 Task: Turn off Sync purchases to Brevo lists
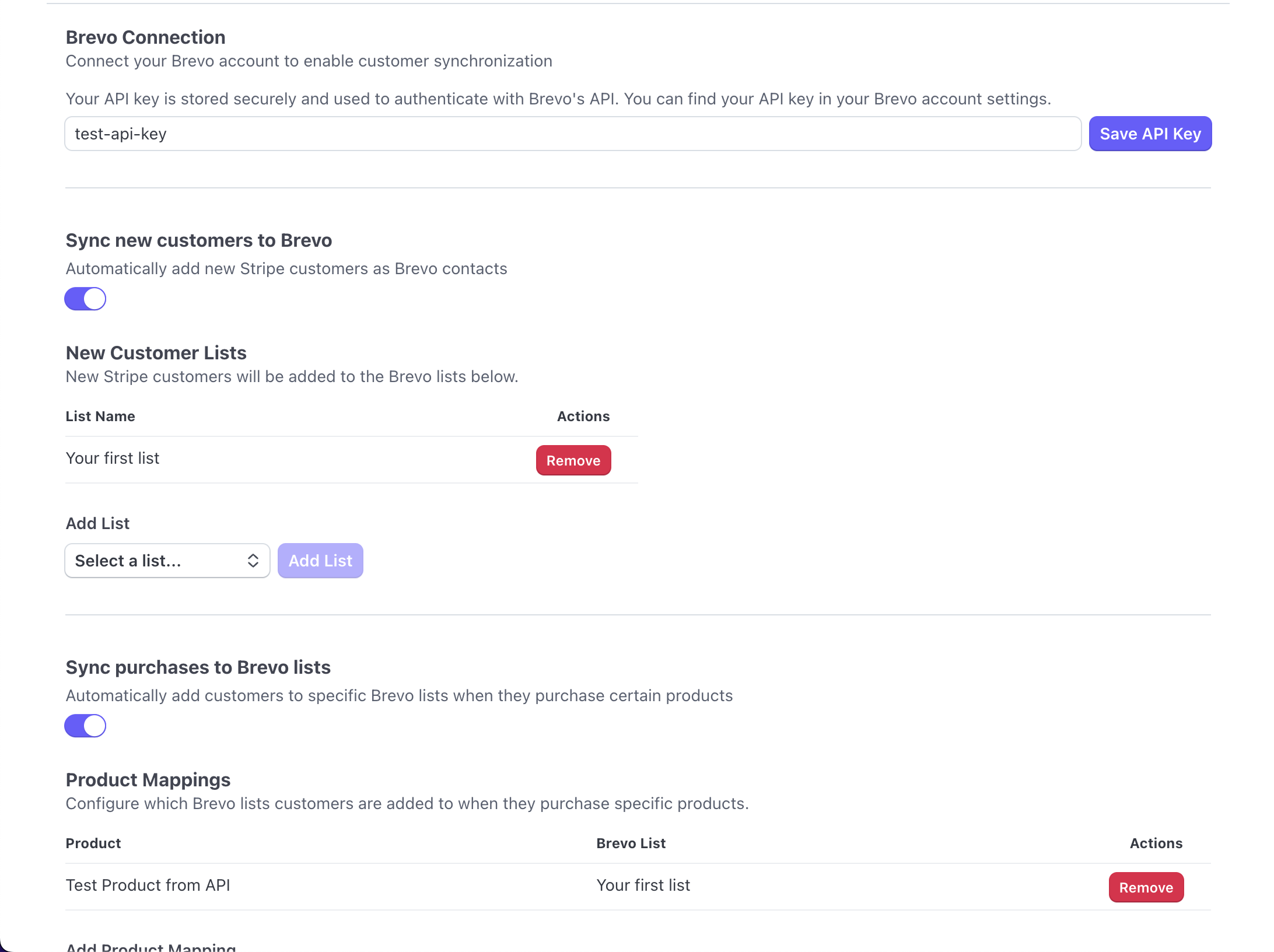point(85,726)
